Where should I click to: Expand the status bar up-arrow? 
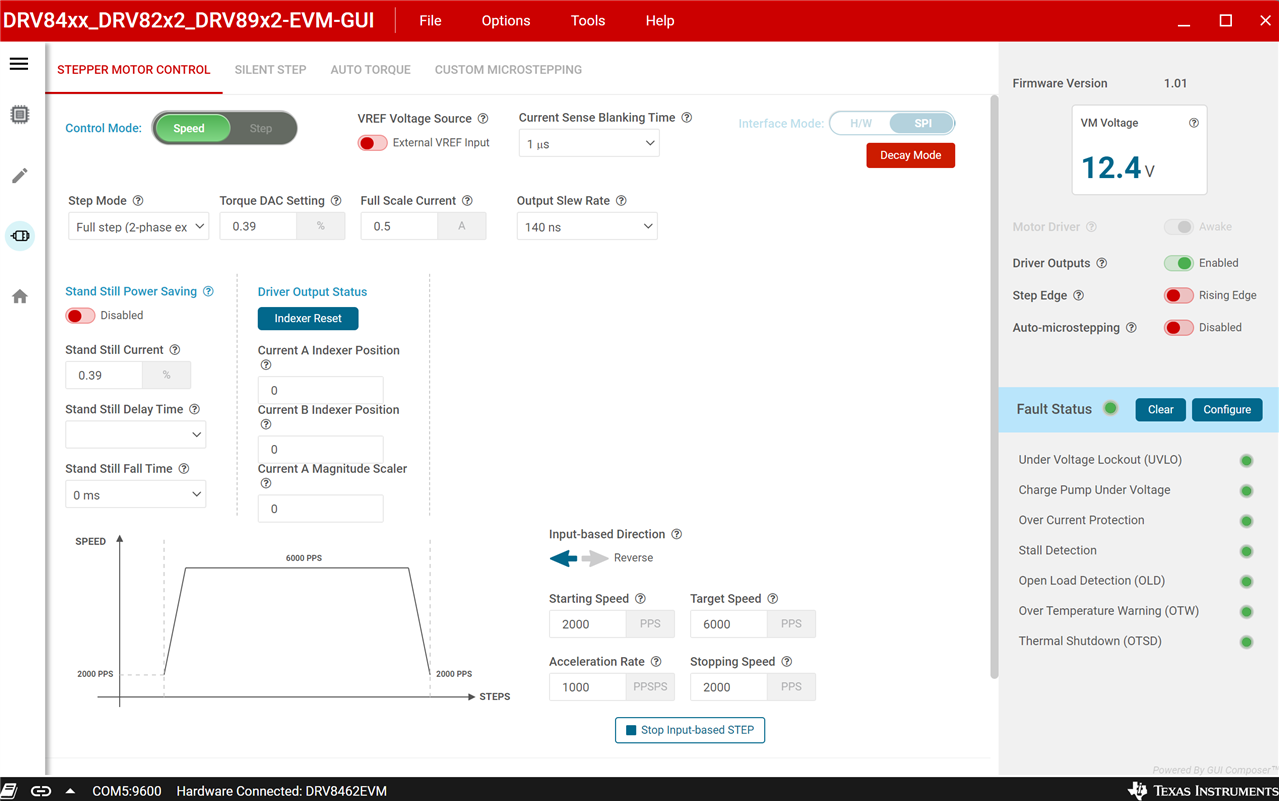[70, 790]
